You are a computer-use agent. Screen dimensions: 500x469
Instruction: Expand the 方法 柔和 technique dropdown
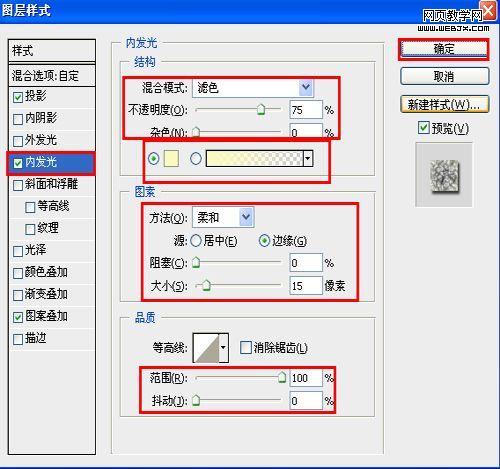[x=246, y=217]
